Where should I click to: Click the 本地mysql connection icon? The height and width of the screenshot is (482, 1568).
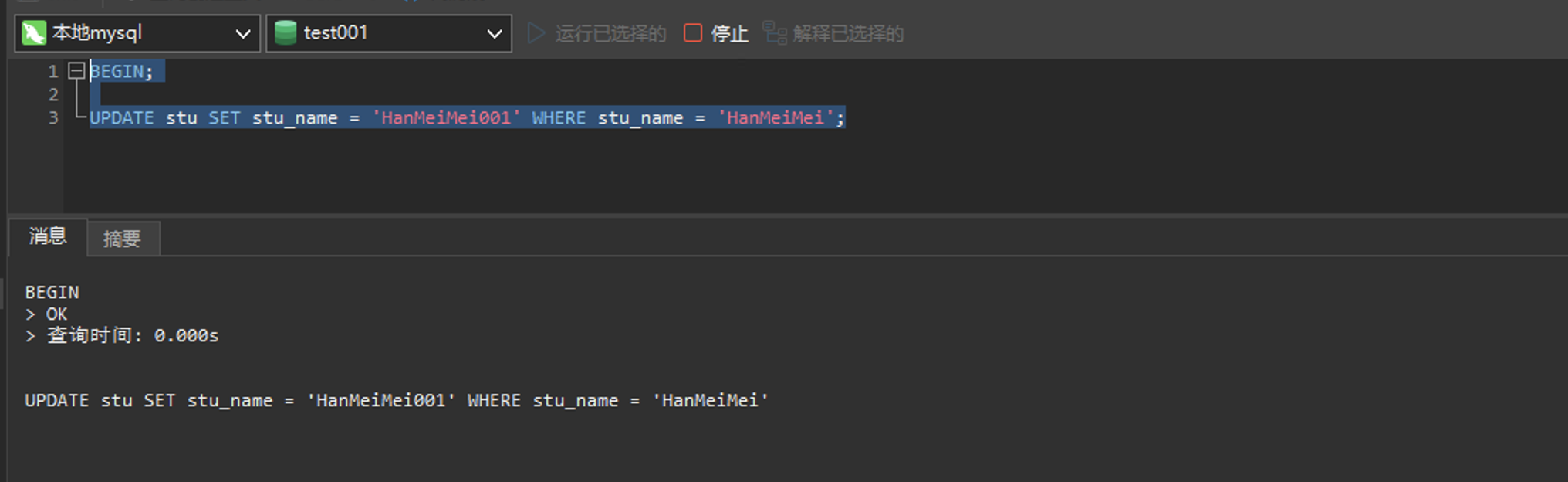coord(34,33)
